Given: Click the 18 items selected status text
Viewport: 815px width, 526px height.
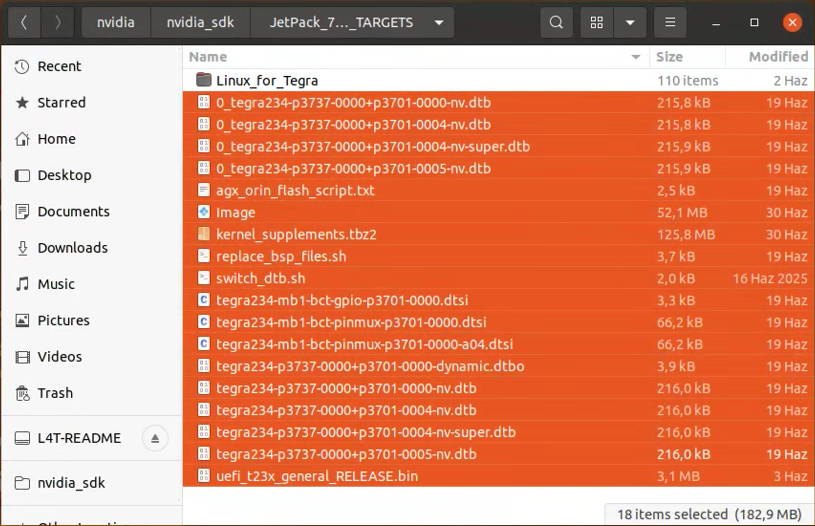Looking at the screenshot, I should (709, 515).
